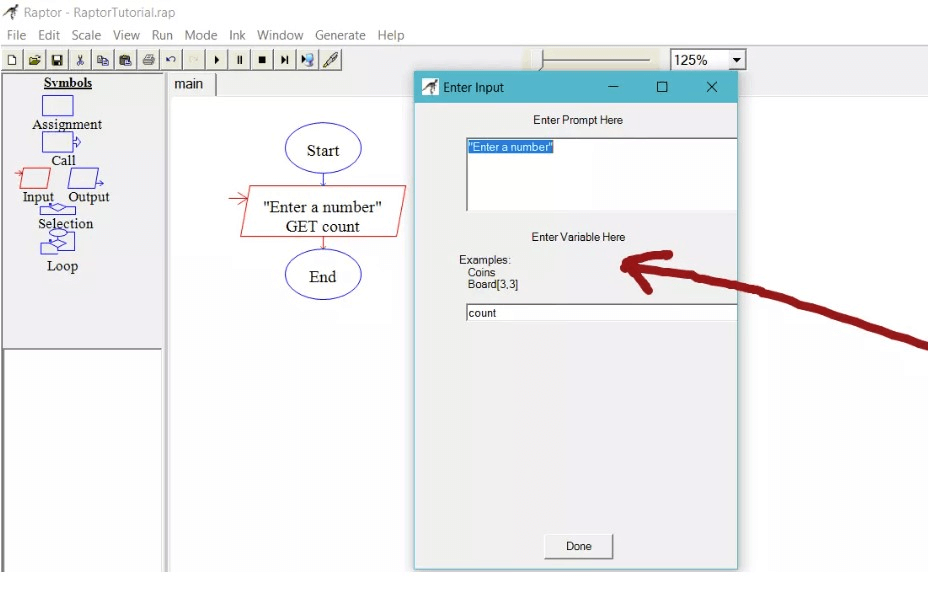Click the Symbols heading
Screen dimensions: 928x595
tap(68, 83)
